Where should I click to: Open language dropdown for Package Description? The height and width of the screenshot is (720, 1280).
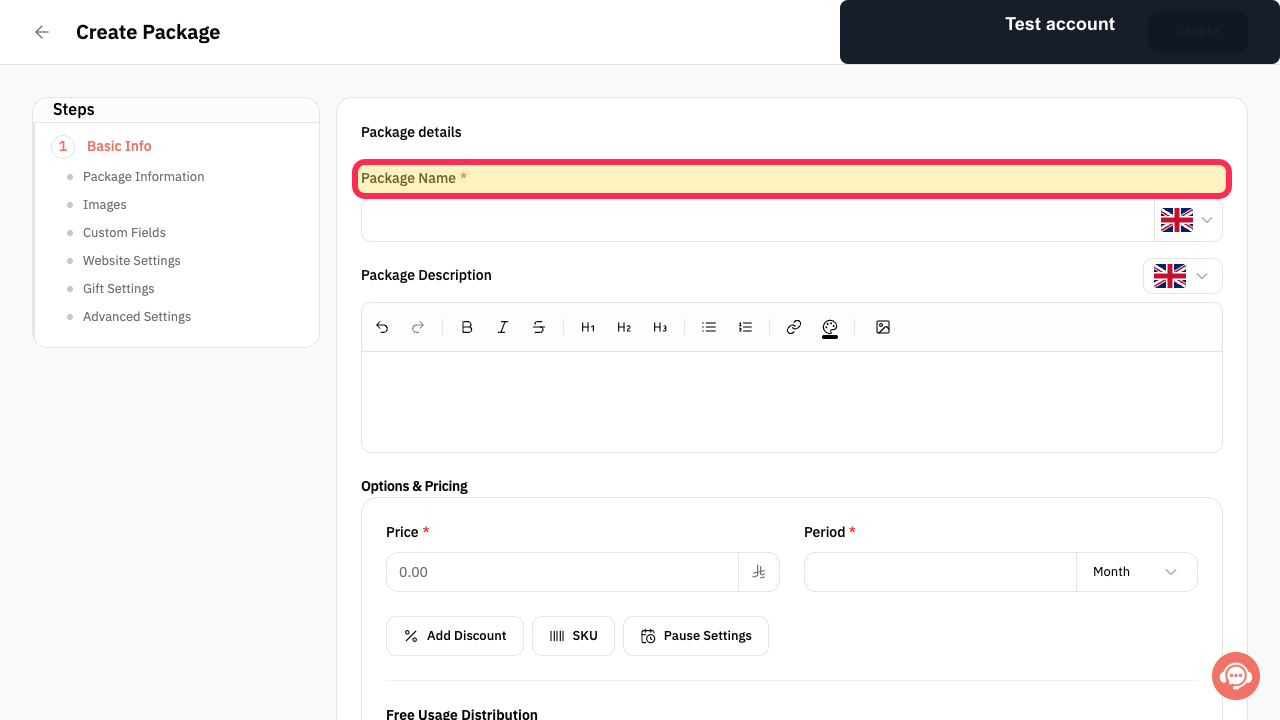click(x=1183, y=276)
